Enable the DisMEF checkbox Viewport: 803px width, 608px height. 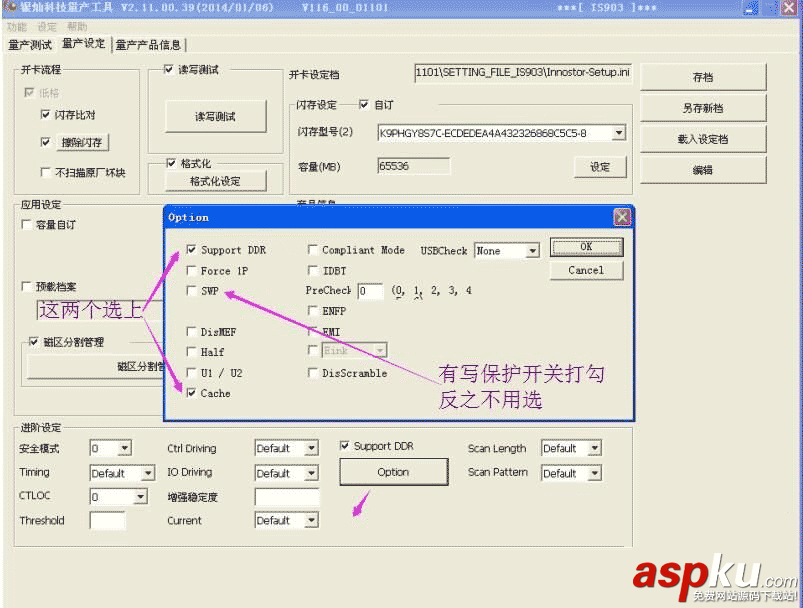tap(192, 332)
